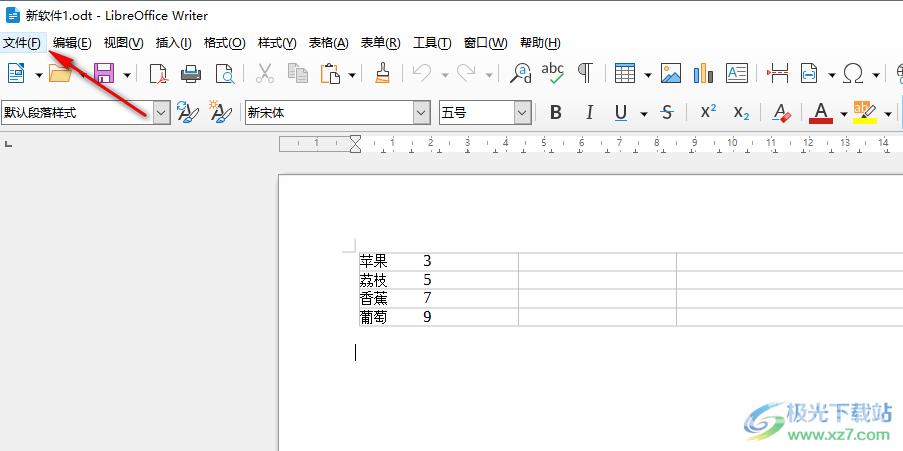Image resolution: width=903 pixels, height=451 pixels.
Task: Click the Copy icon
Action: (x=298, y=74)
